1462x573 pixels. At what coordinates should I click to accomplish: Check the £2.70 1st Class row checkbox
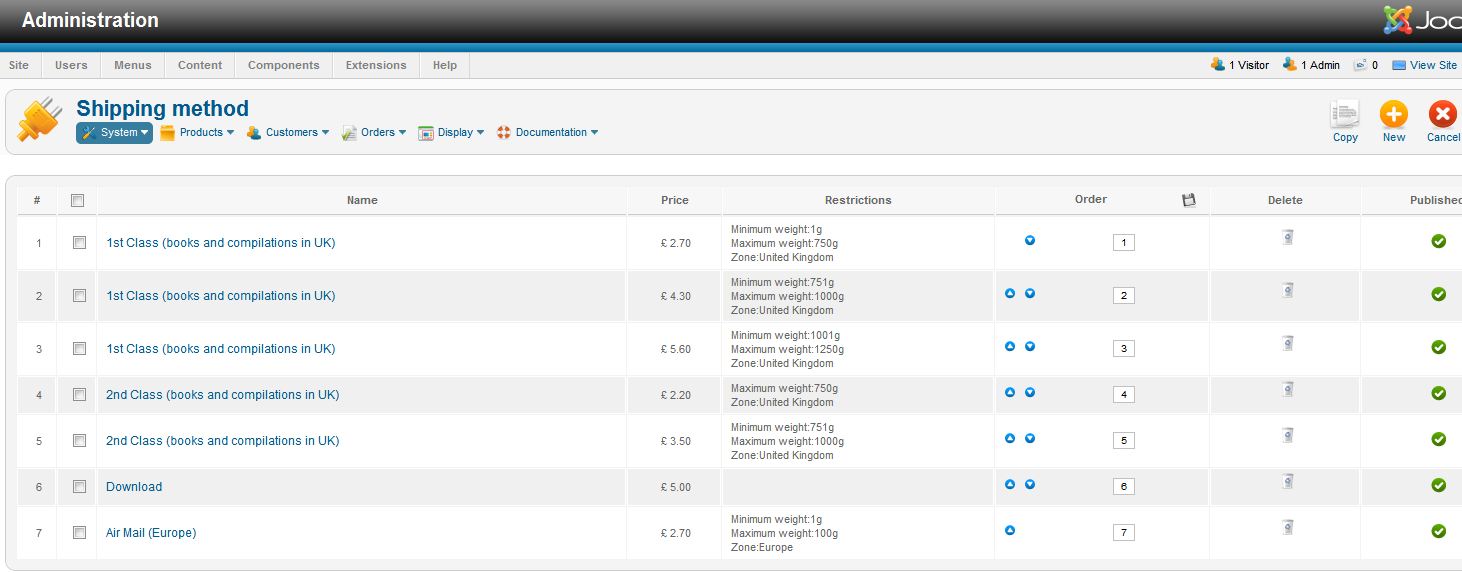[79, 243]
